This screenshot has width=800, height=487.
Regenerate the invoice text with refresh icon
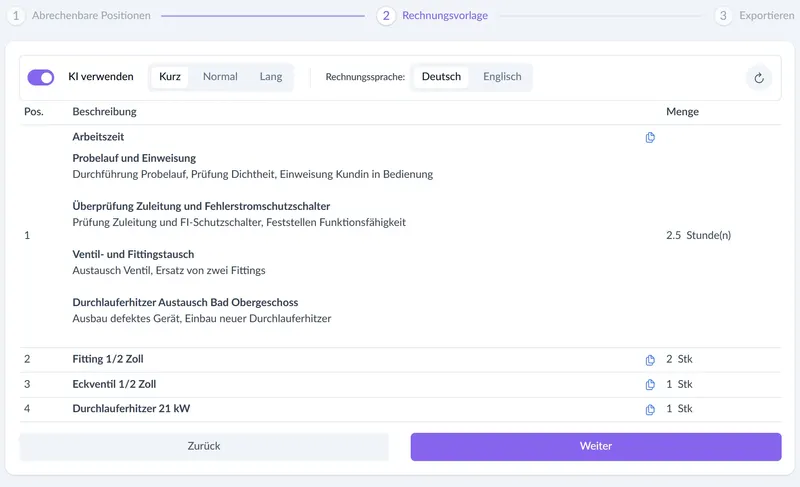pos(759,78)
